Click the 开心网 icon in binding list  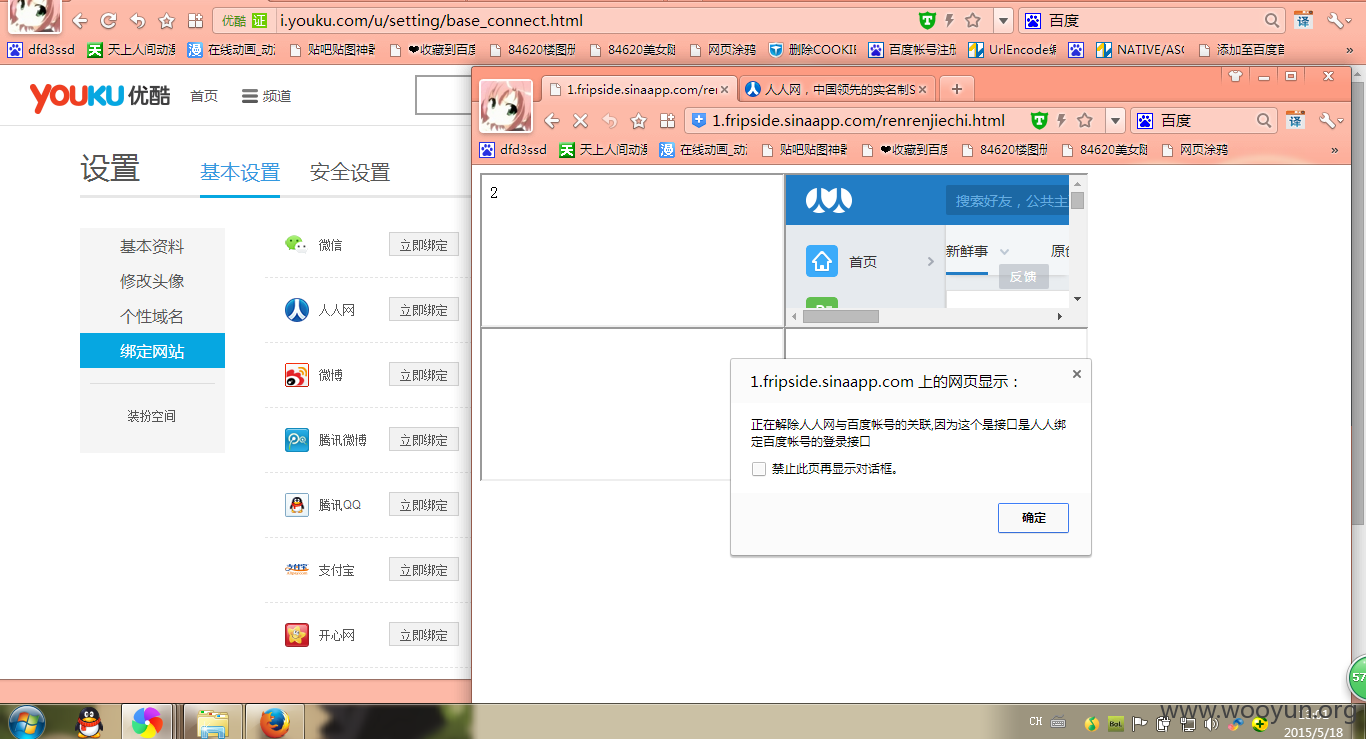[297, 635]
